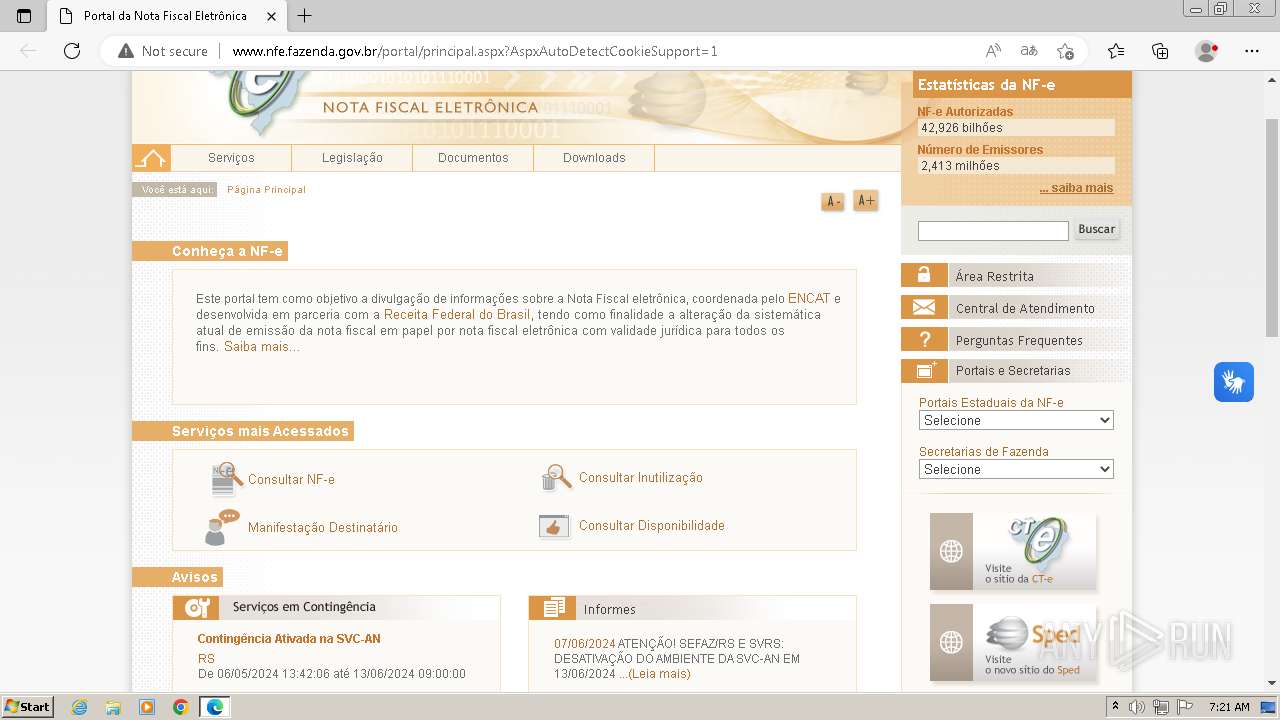Viewport: 1280px width, 720px height.
Task: Open the Documentos menu
Action: (473, 158)
